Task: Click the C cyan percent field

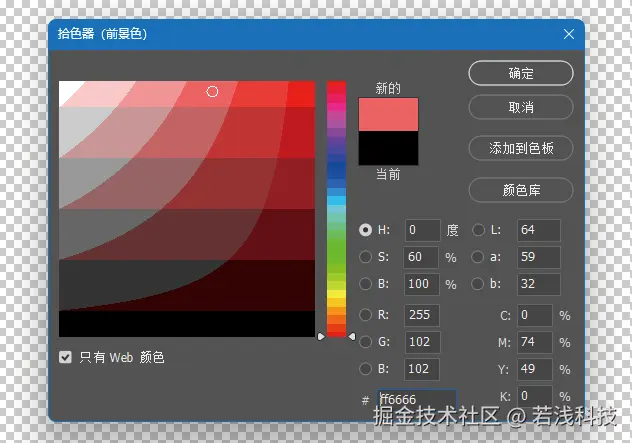Action: tap(535, 315)
